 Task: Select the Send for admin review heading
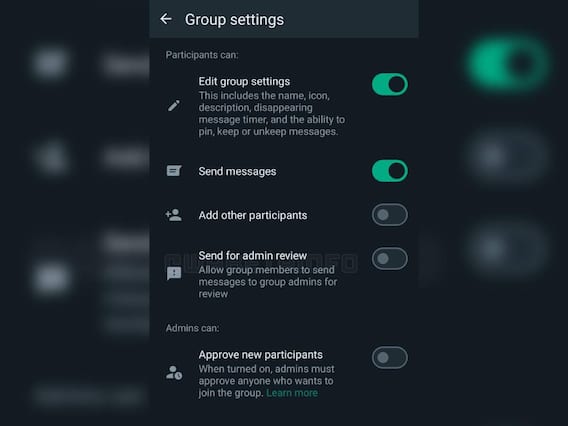coord(252,256)
